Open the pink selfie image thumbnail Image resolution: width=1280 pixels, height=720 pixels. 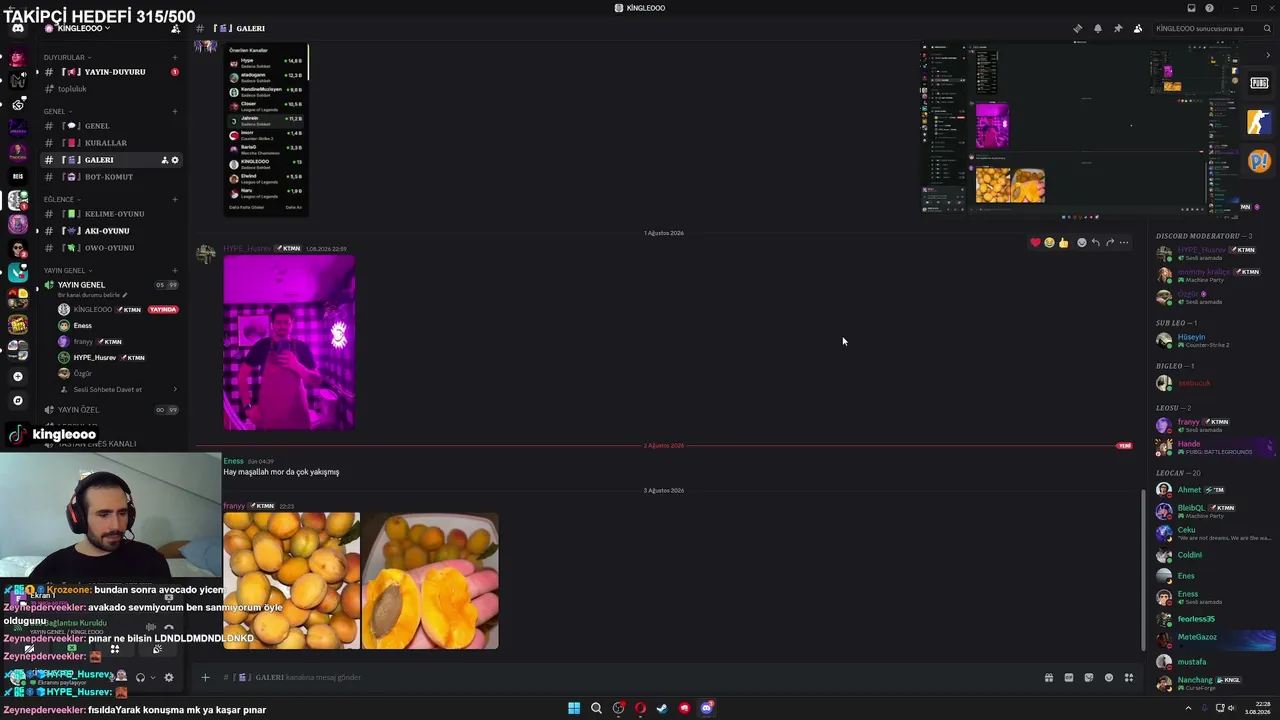point(289,343)
